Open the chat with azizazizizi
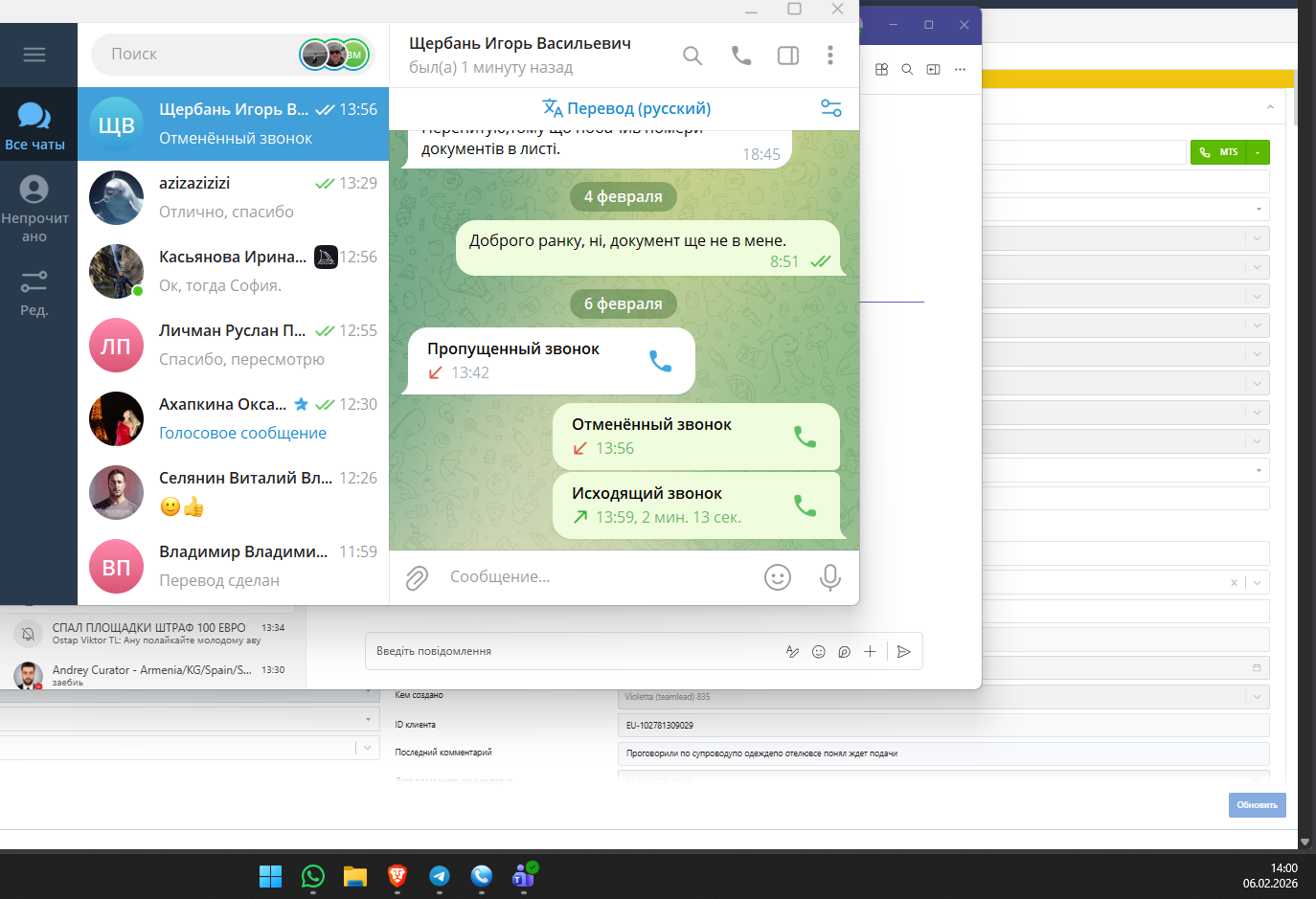Viewport: 1316px width, 899px height. click(233, 197)
